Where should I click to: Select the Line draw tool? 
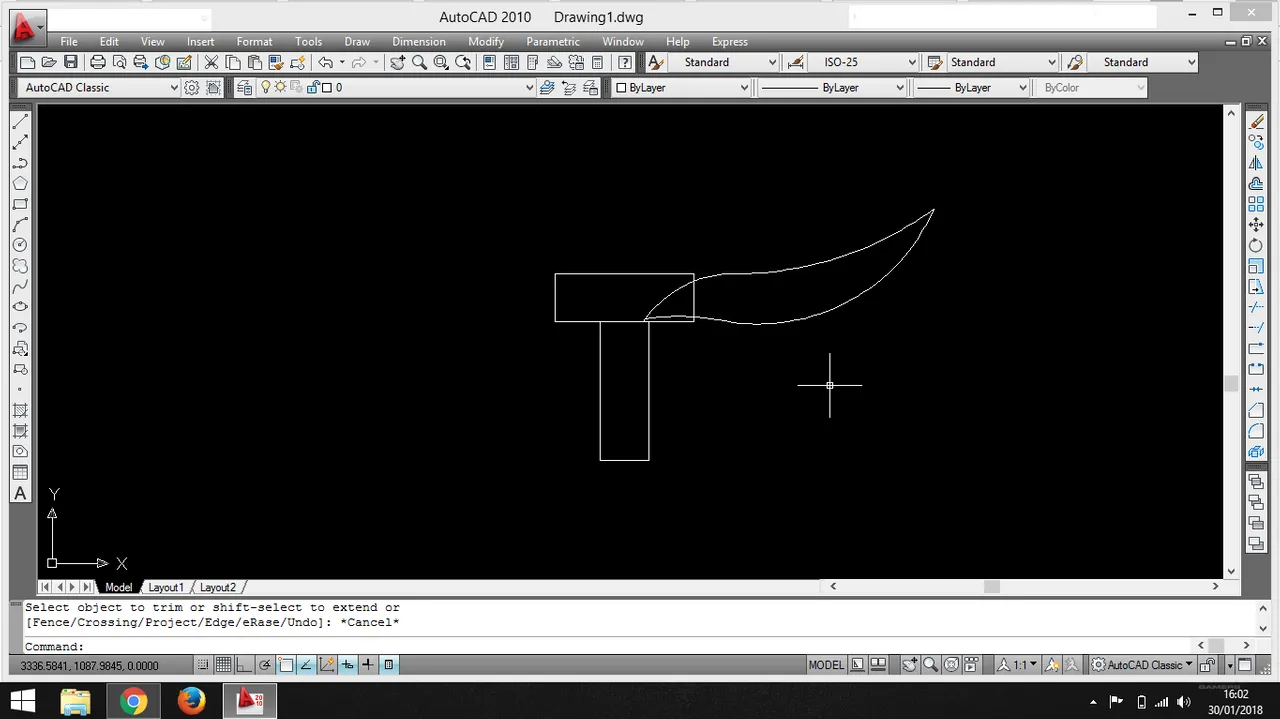(x=20, y=121)
